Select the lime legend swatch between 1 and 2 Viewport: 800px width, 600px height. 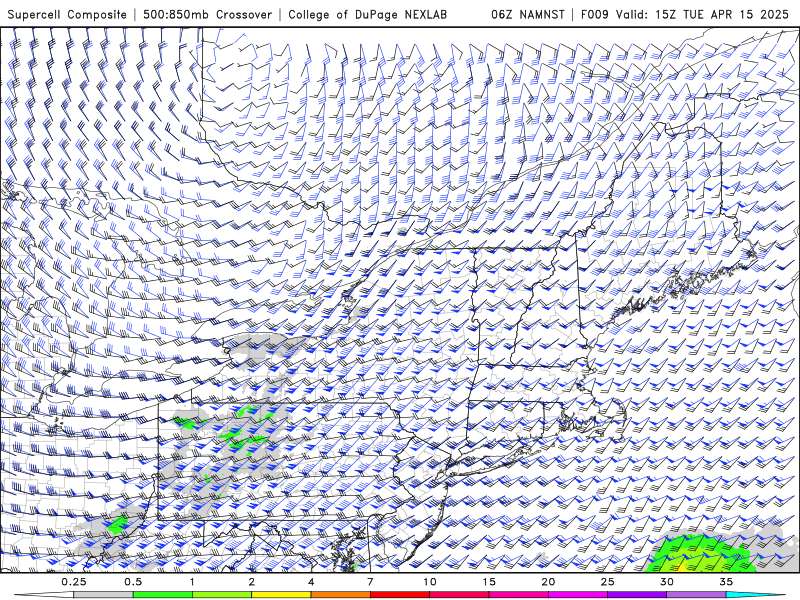point(221,595)
